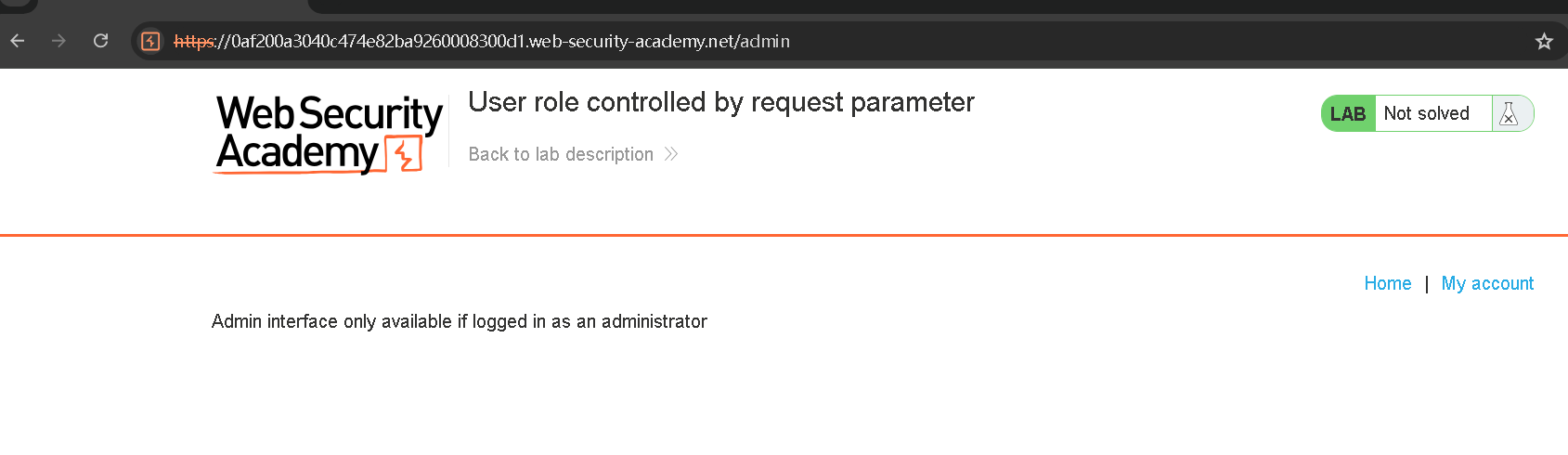Click the orange lightning bolt logo icon
This screenshot has width=1568, height=455.
pyautogui.click(x=404, y=153)
